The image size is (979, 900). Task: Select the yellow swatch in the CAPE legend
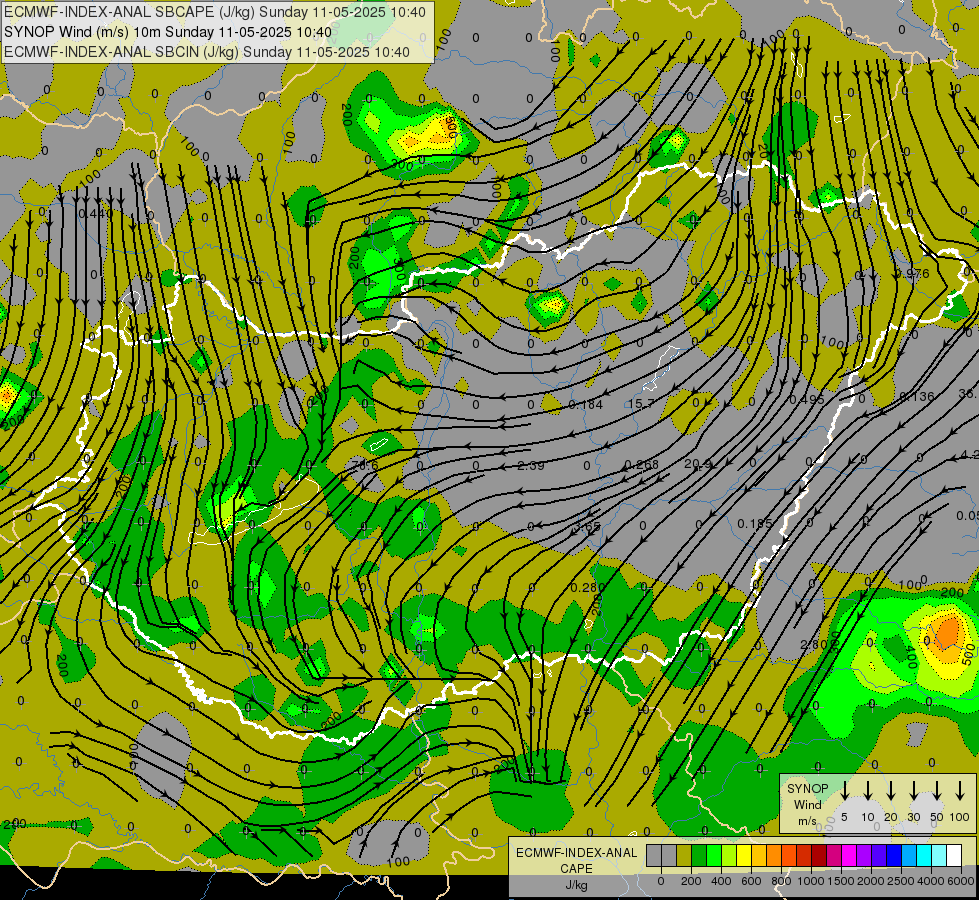[744, 855]
